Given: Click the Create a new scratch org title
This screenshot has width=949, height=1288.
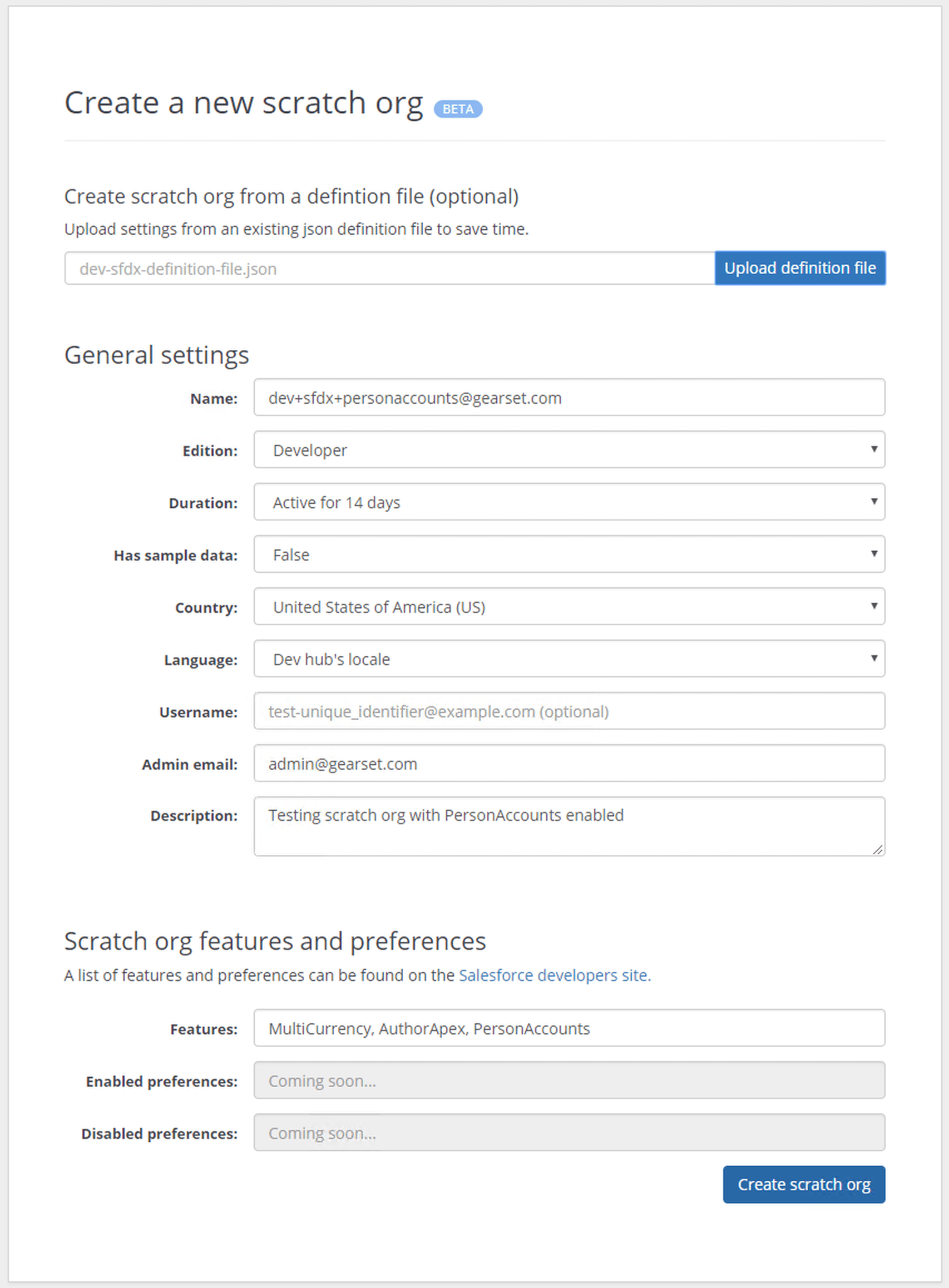Looking at the screenshot, I should coord(244,103).
